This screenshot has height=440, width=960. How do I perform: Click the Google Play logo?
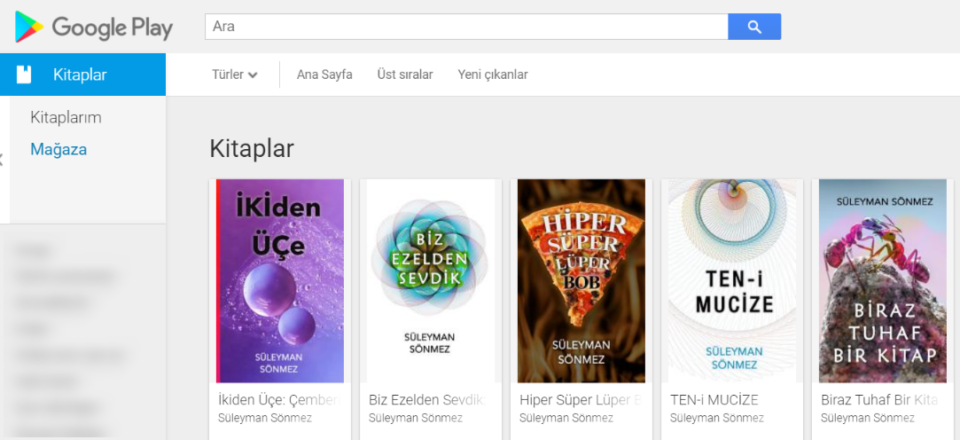click(x=94, y=27)
